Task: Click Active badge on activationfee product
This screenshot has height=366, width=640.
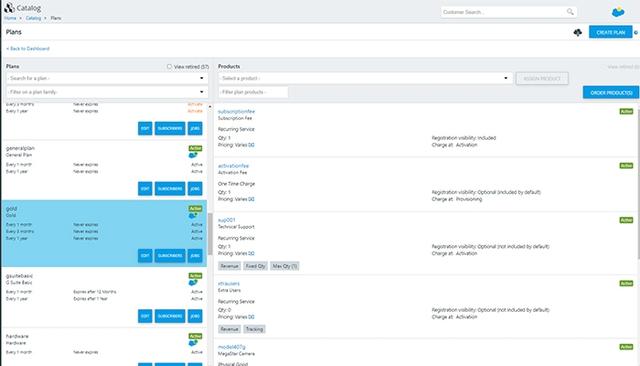Action: (626, 166)
